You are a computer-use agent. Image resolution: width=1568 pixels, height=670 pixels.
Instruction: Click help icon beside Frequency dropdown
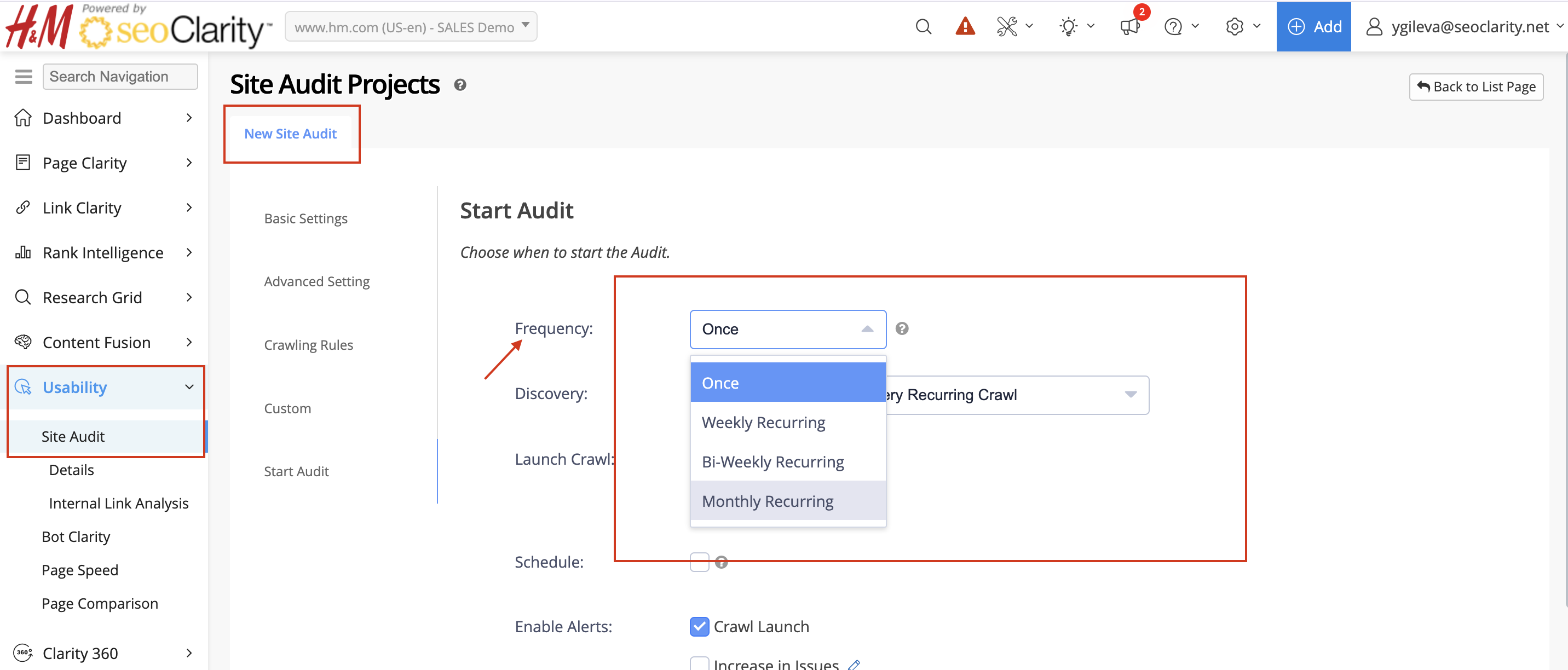pyautogui.click(x=902, y=328)
